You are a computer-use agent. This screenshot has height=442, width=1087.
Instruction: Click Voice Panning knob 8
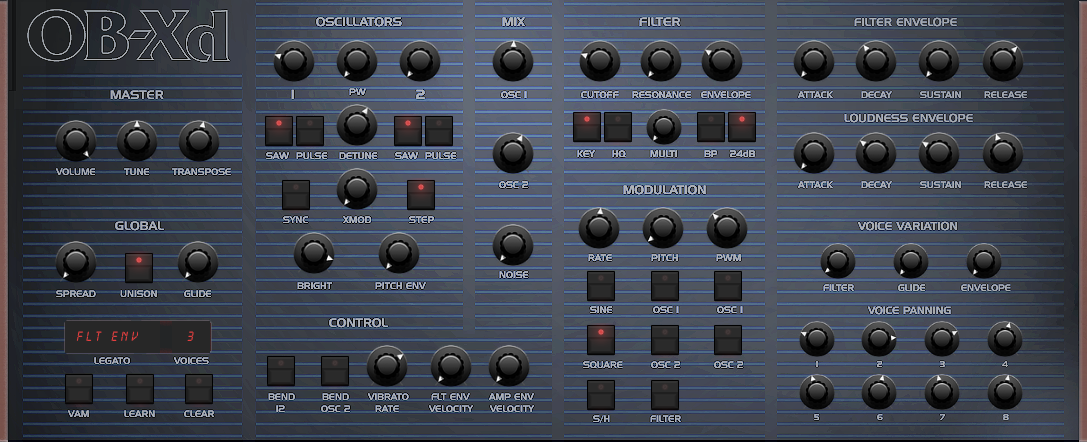pos(1005,392)
